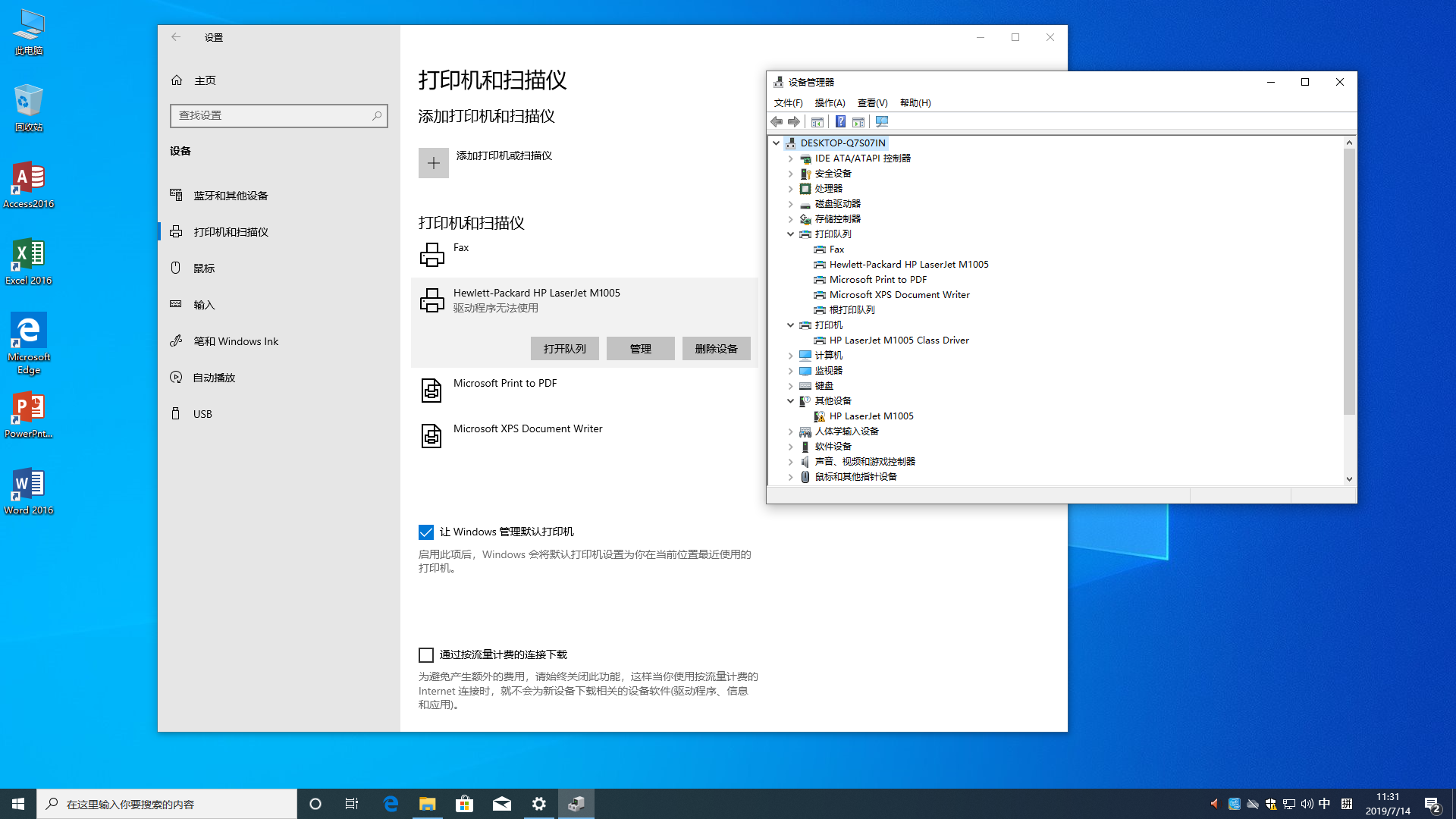Screen dimensions: 1456x819
Task: Open USB in Settings sidebar
Action: click(279, 414)
